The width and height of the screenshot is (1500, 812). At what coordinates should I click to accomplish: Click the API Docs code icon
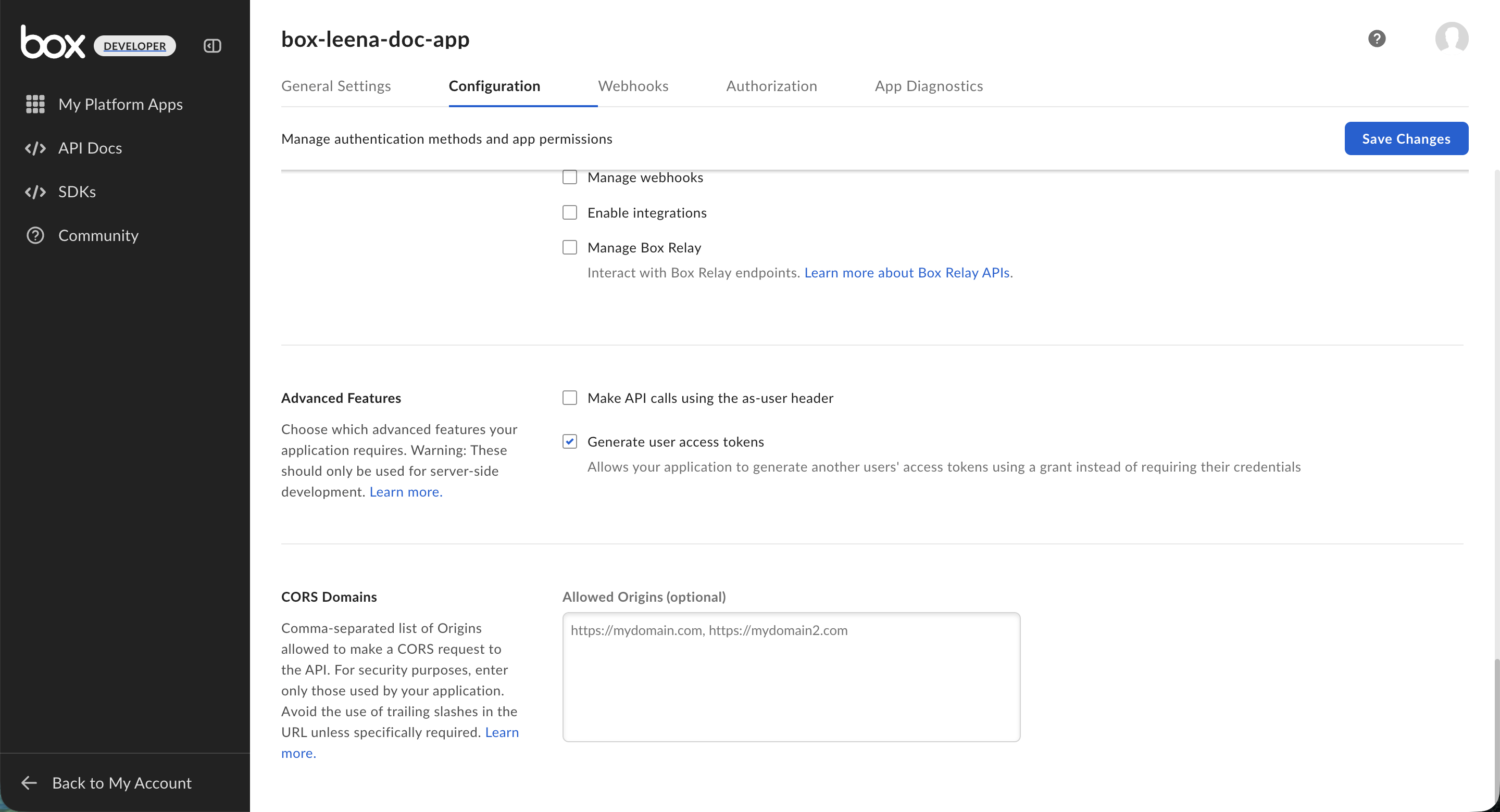tap(35, 148)
